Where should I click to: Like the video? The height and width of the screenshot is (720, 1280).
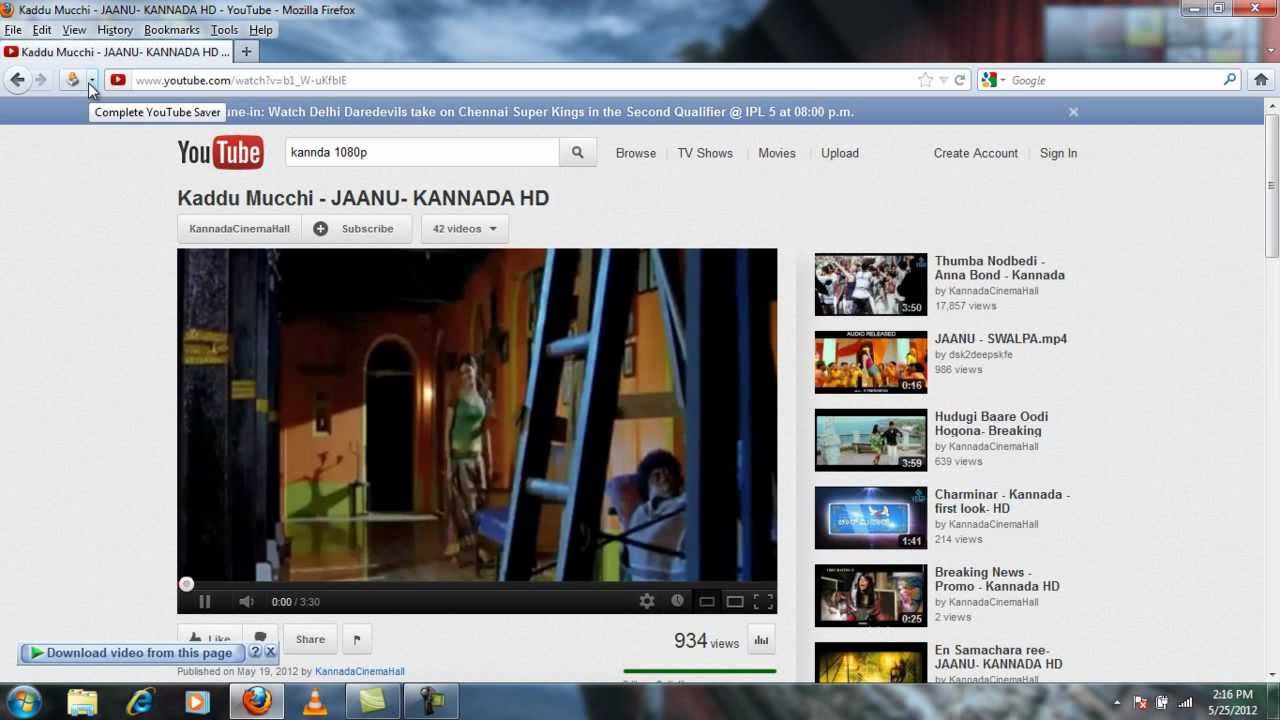[210, 638]
